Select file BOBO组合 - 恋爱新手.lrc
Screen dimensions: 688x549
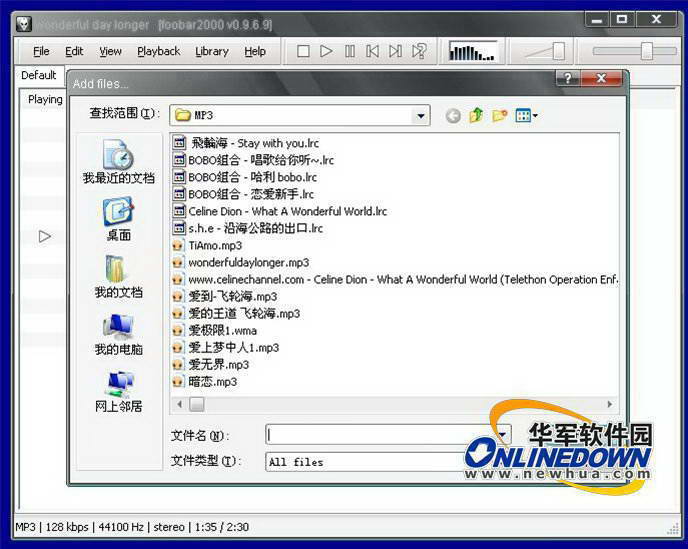244,194
